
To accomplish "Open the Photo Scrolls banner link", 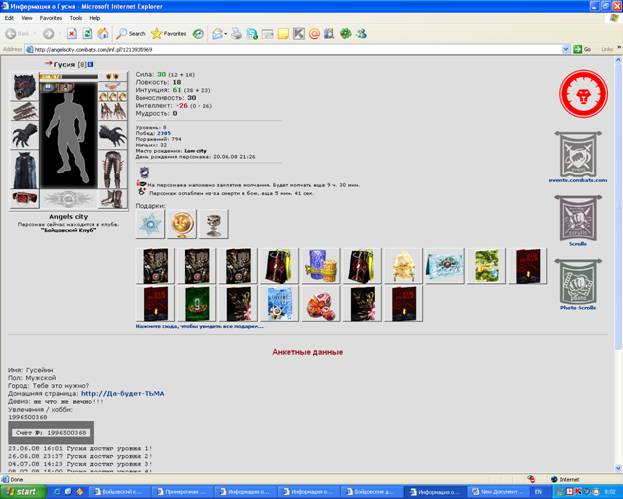I will tap(578, 284).
